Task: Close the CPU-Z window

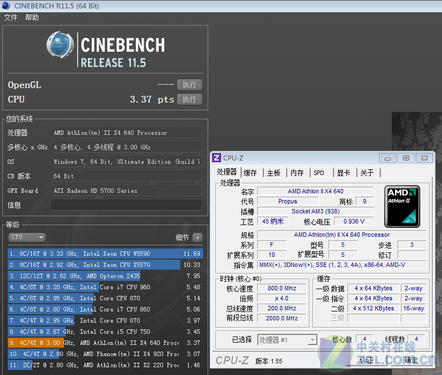Action: click(x=424, y=158)
